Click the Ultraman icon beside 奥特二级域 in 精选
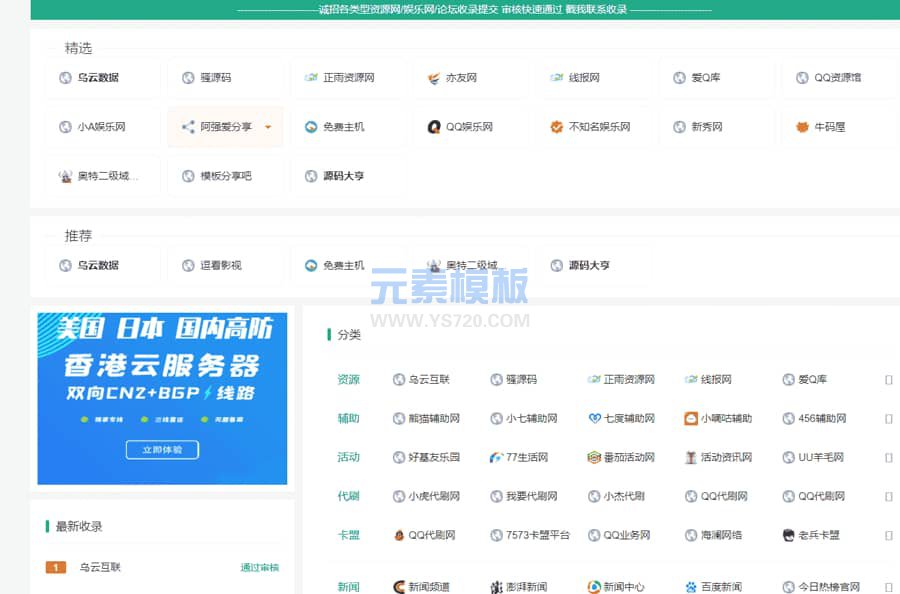Screen dimensions: 900x594 [x=65, y=176]
